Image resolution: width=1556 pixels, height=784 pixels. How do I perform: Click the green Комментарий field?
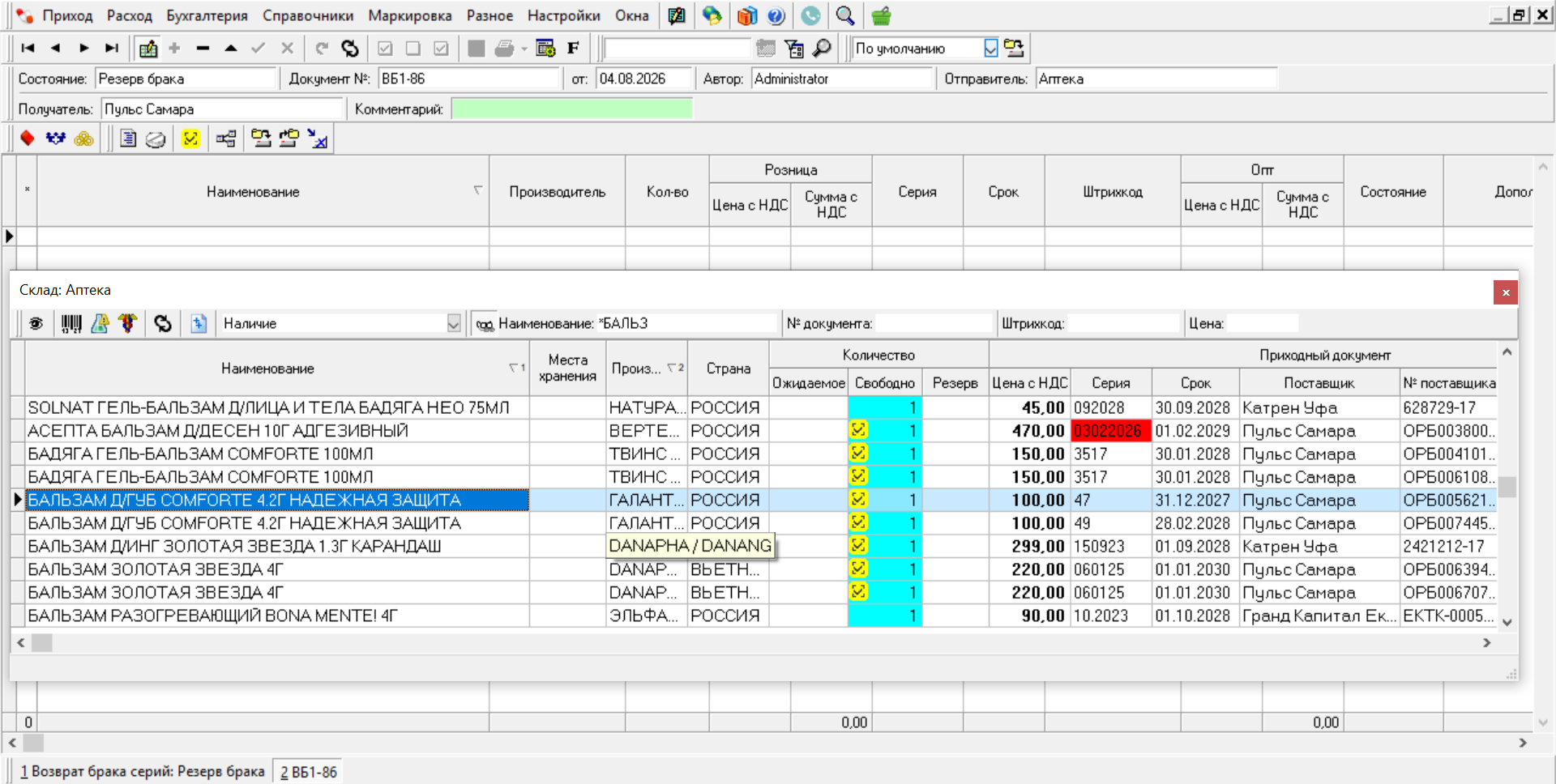pos(571,109)
